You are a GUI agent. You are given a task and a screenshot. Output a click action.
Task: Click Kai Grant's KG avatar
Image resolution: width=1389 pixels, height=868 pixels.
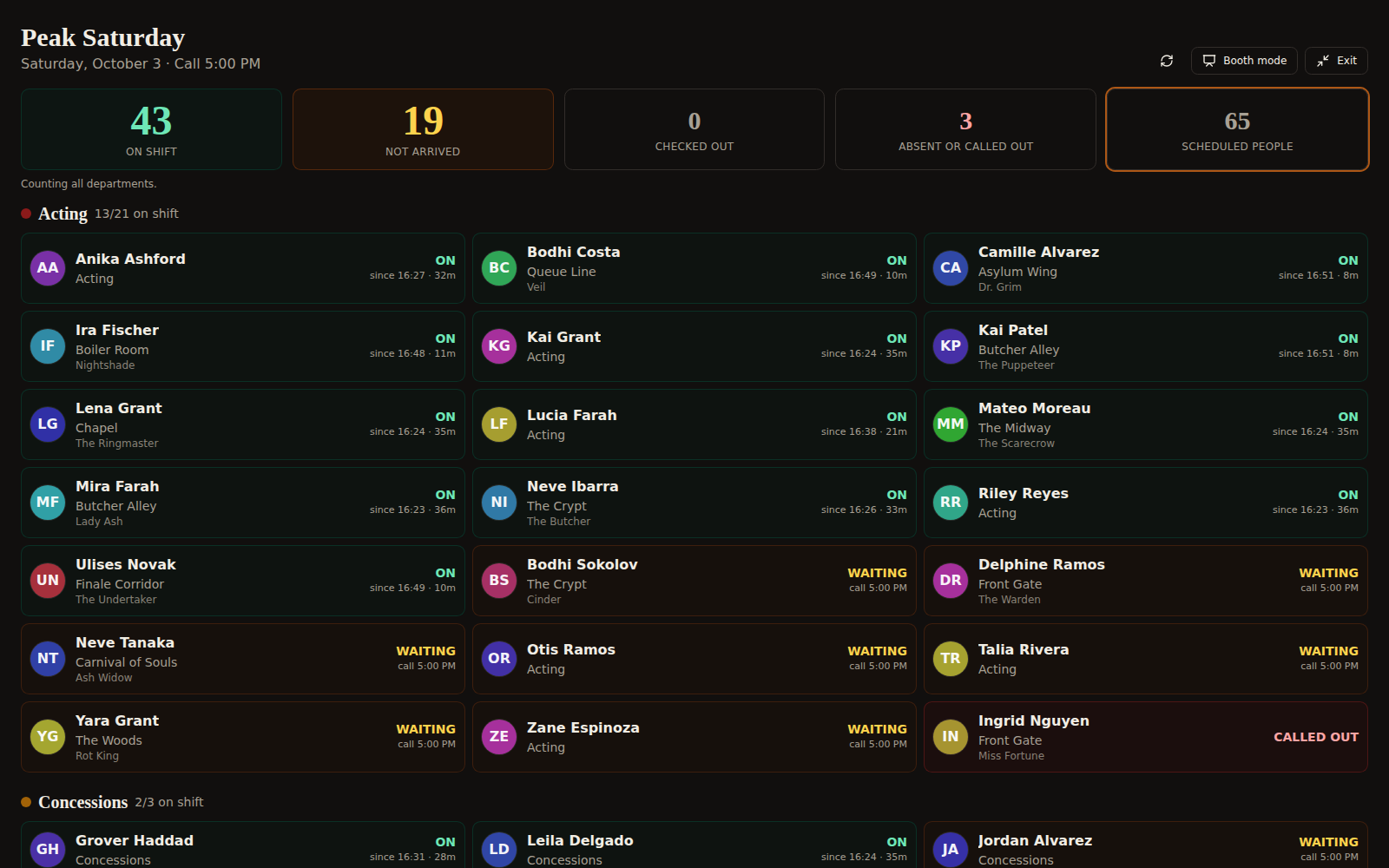[x=499, y=346]
